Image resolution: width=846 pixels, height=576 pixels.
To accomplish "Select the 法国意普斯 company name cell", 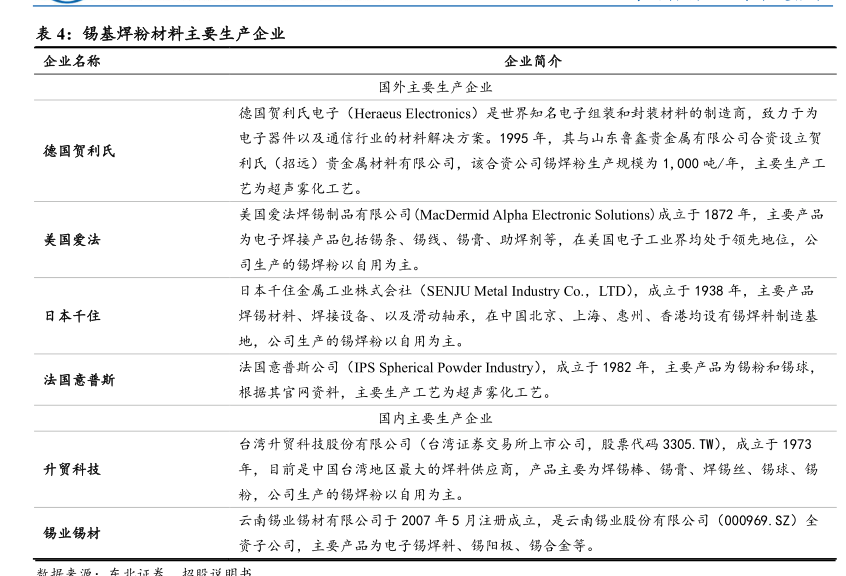I will click(79, 380).
